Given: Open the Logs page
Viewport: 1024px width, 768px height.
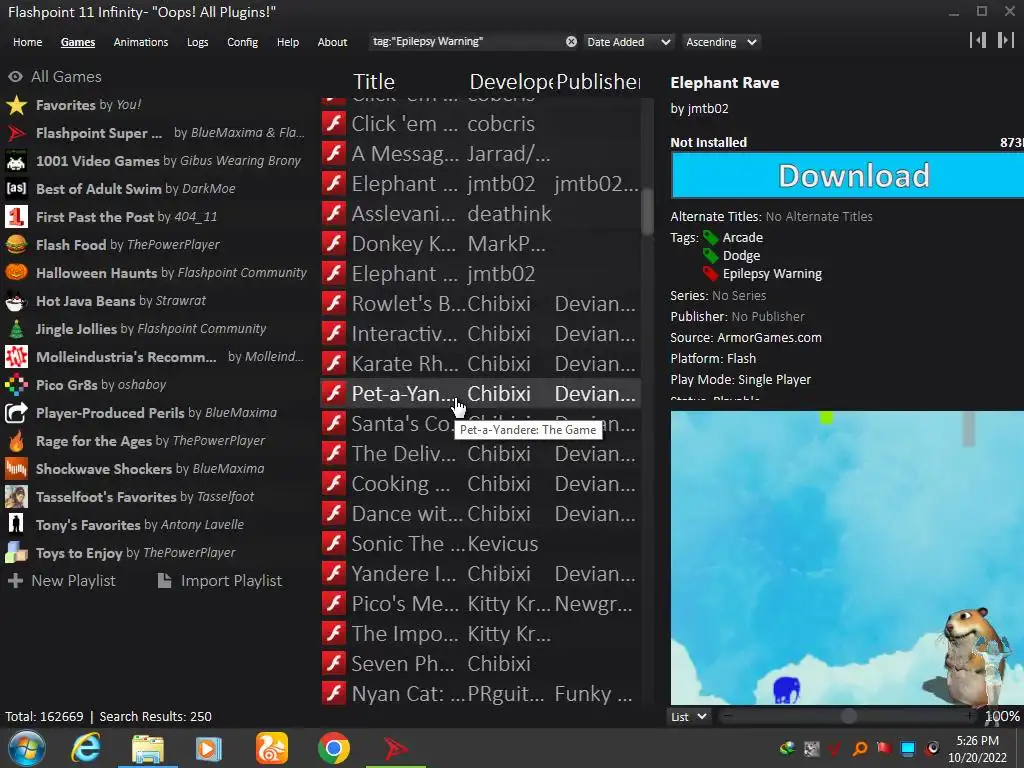Looking at the screenshot, I should (x=197, y=42).
